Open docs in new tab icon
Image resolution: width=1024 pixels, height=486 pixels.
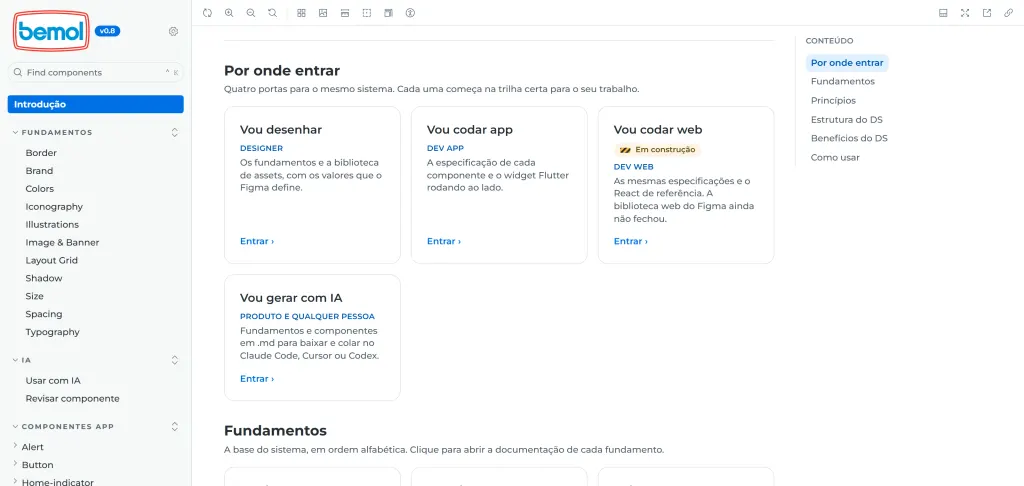coord(987,12)
